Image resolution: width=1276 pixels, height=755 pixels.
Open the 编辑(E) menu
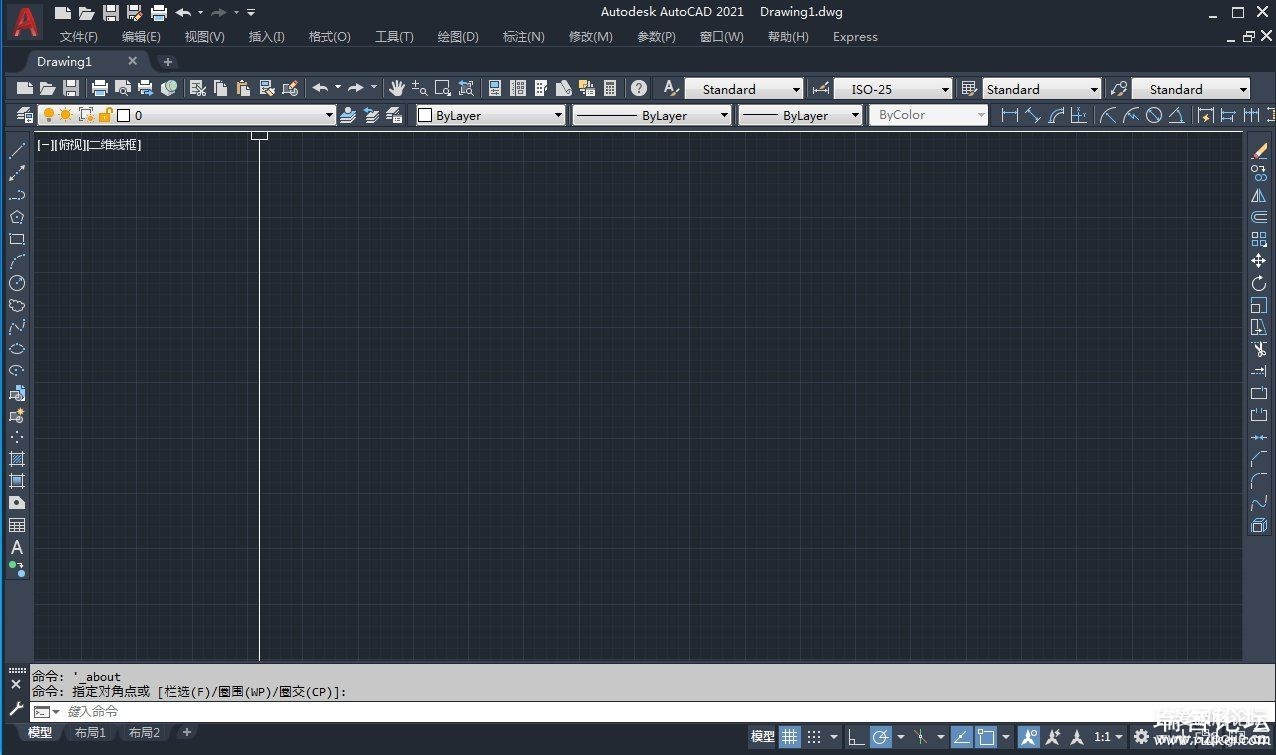(x=141, y=37)
